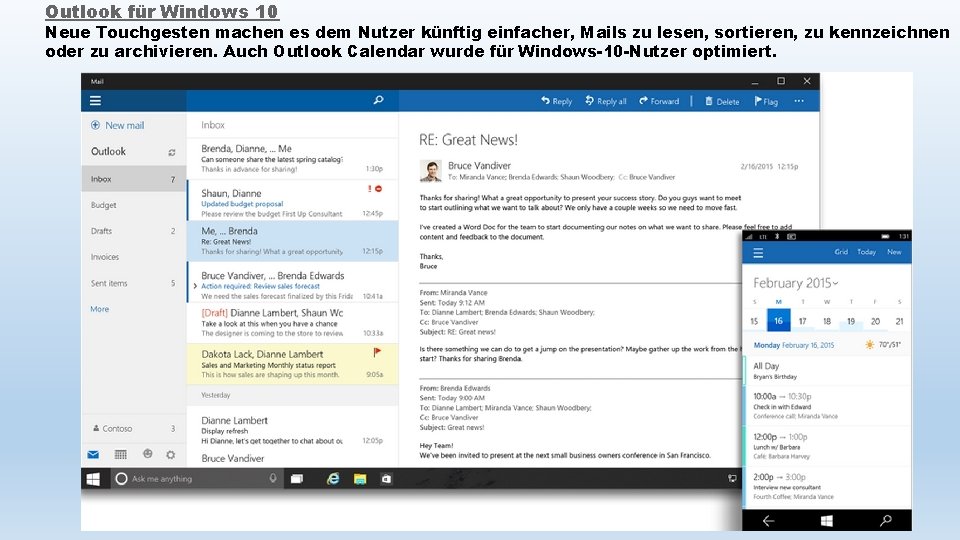Jump to Today in phone calendar
960x540 pixels.
click(866, 252)
